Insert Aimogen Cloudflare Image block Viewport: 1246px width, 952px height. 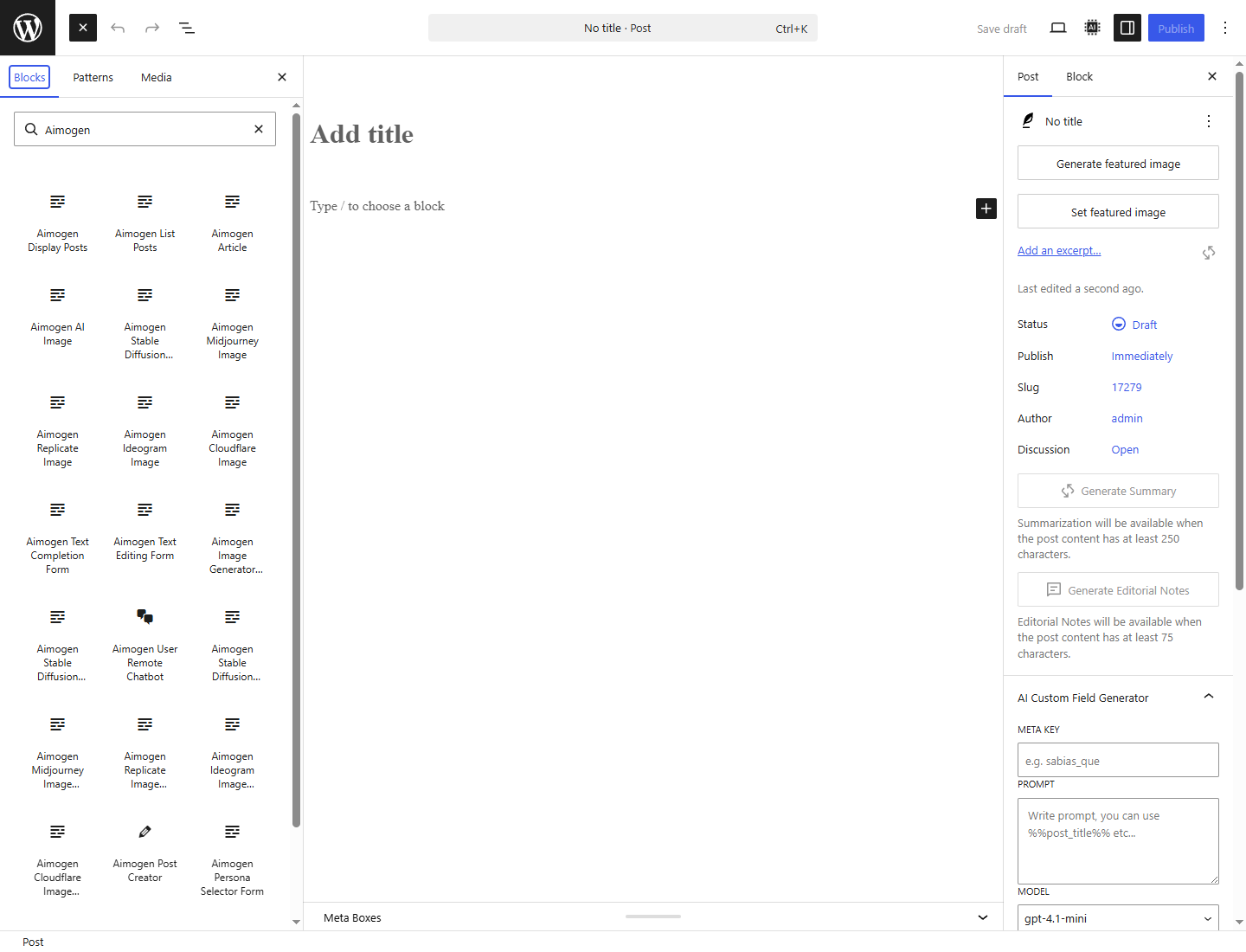pos(233,431)
